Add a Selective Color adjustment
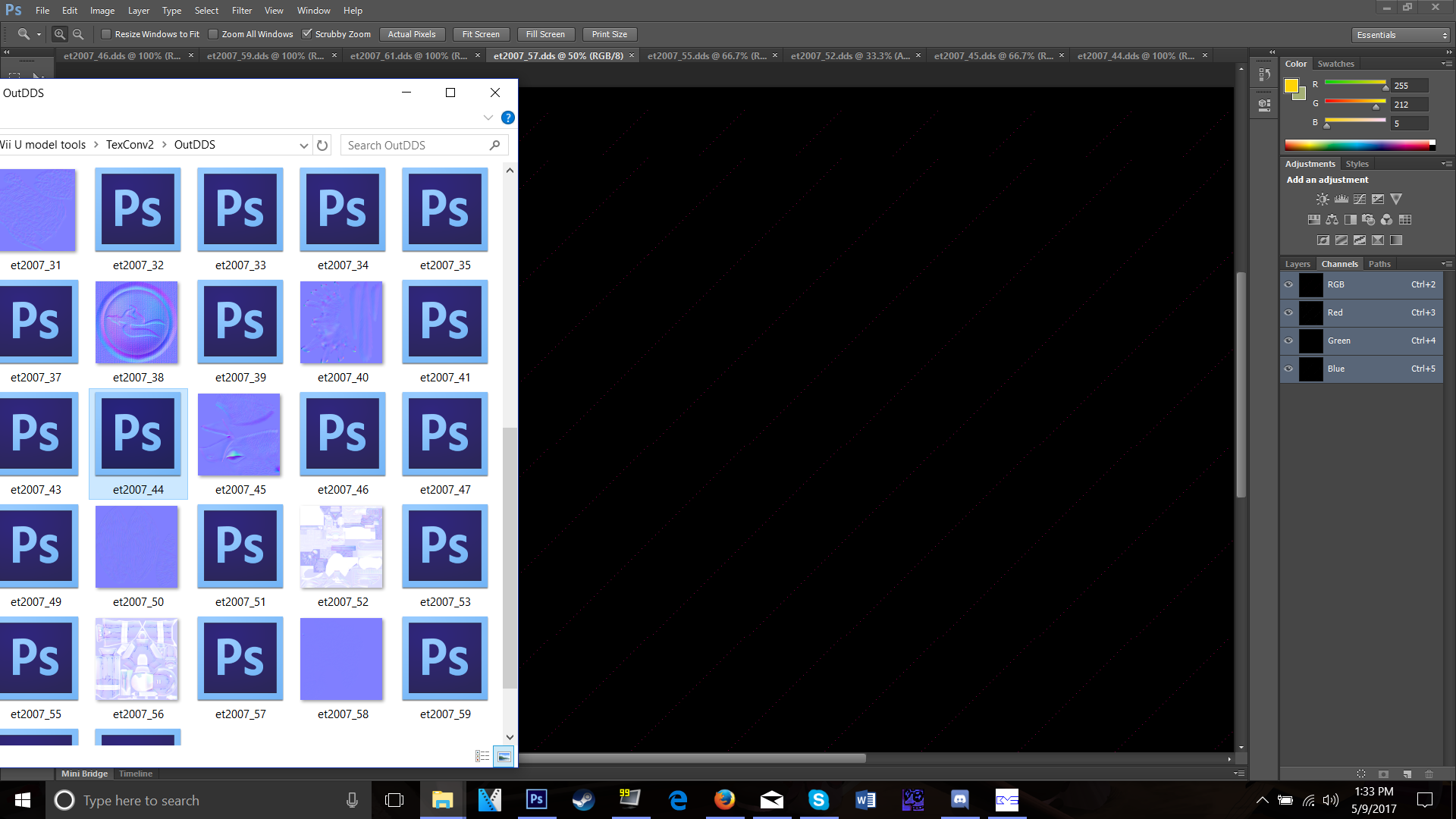The image size is (1456, 819). click(1378, 240)
